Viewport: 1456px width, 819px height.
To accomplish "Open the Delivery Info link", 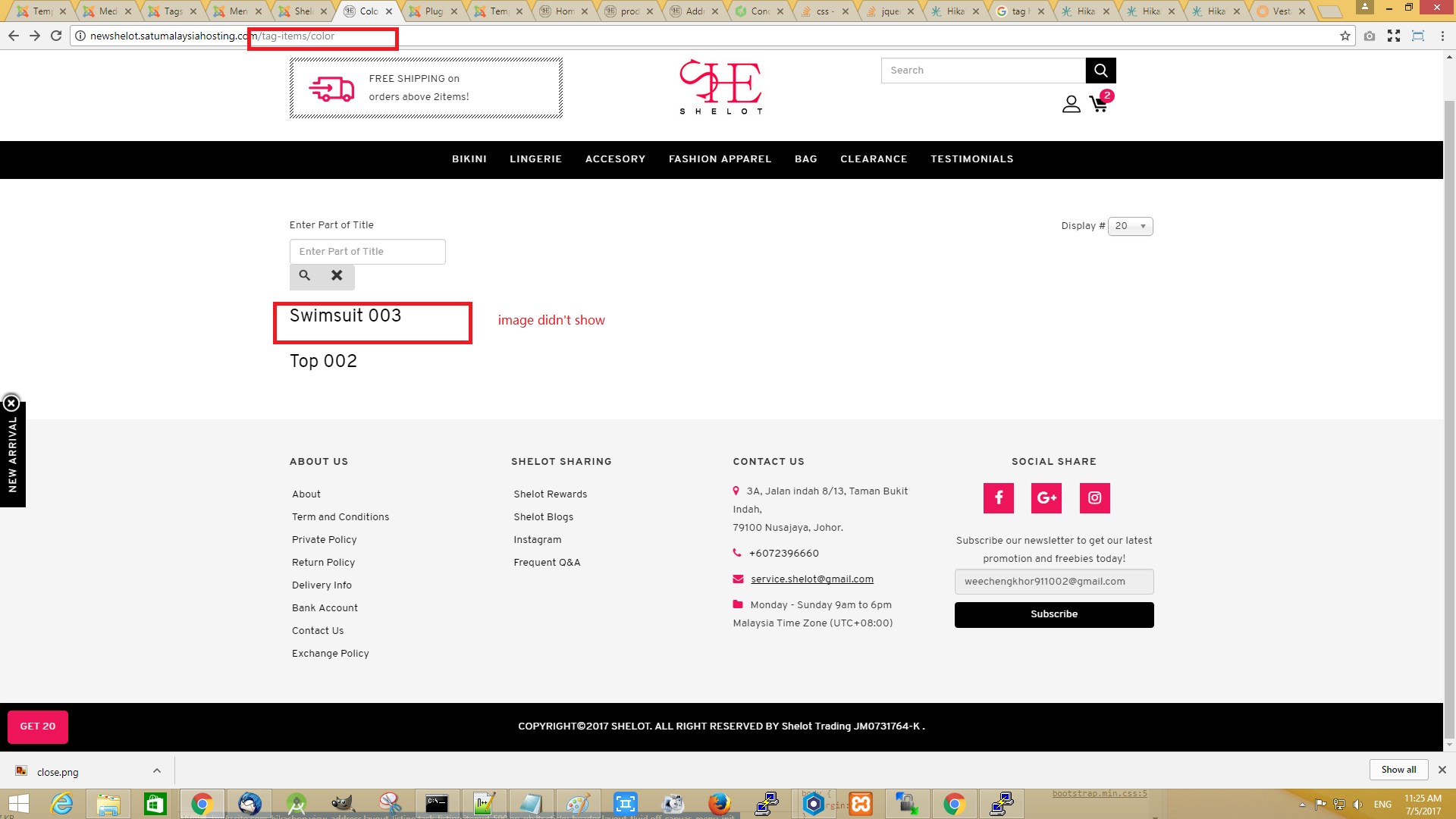I will (x=322, y=585).
